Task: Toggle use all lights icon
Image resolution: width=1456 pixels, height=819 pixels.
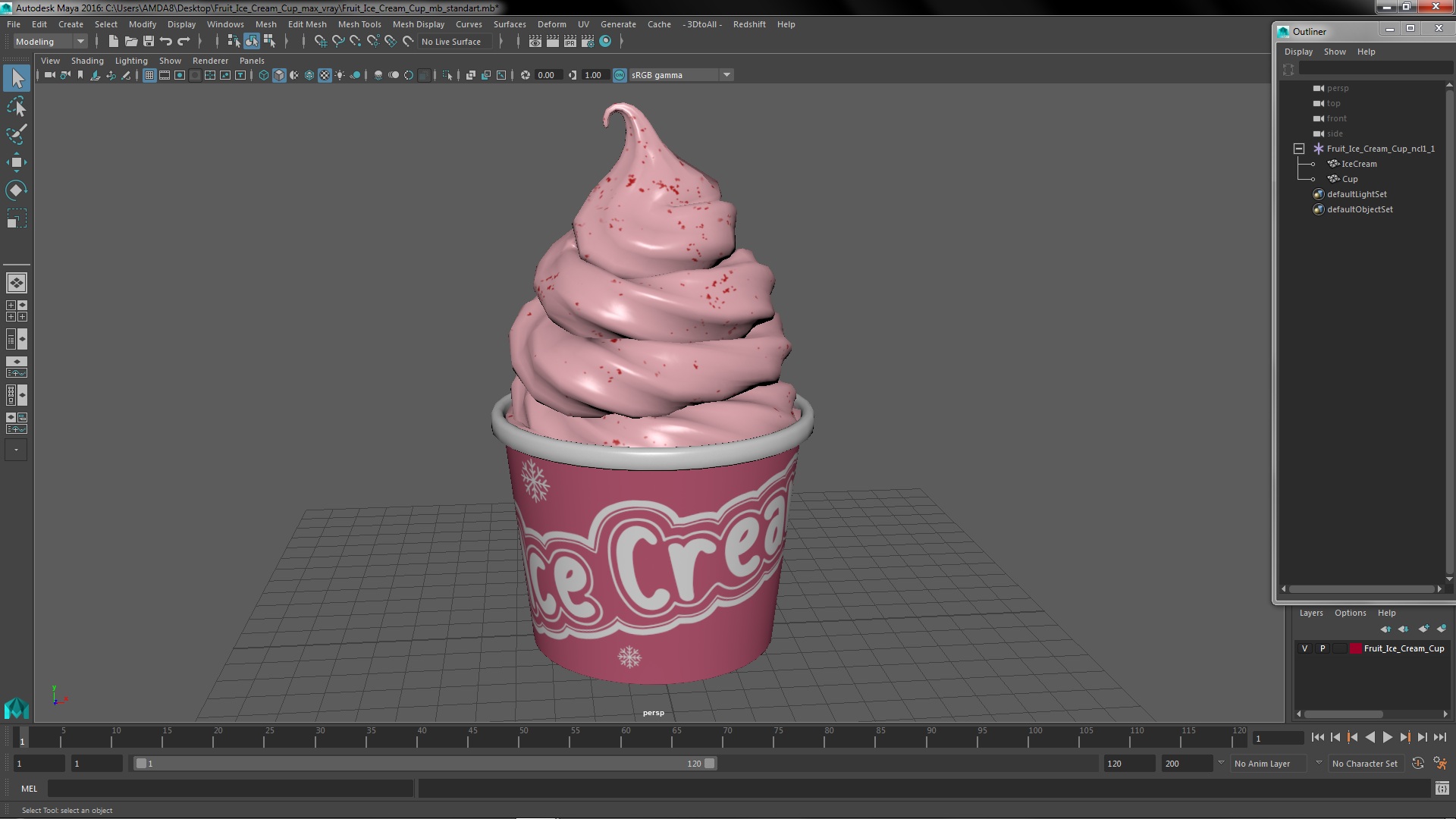Action: (340, 75)
